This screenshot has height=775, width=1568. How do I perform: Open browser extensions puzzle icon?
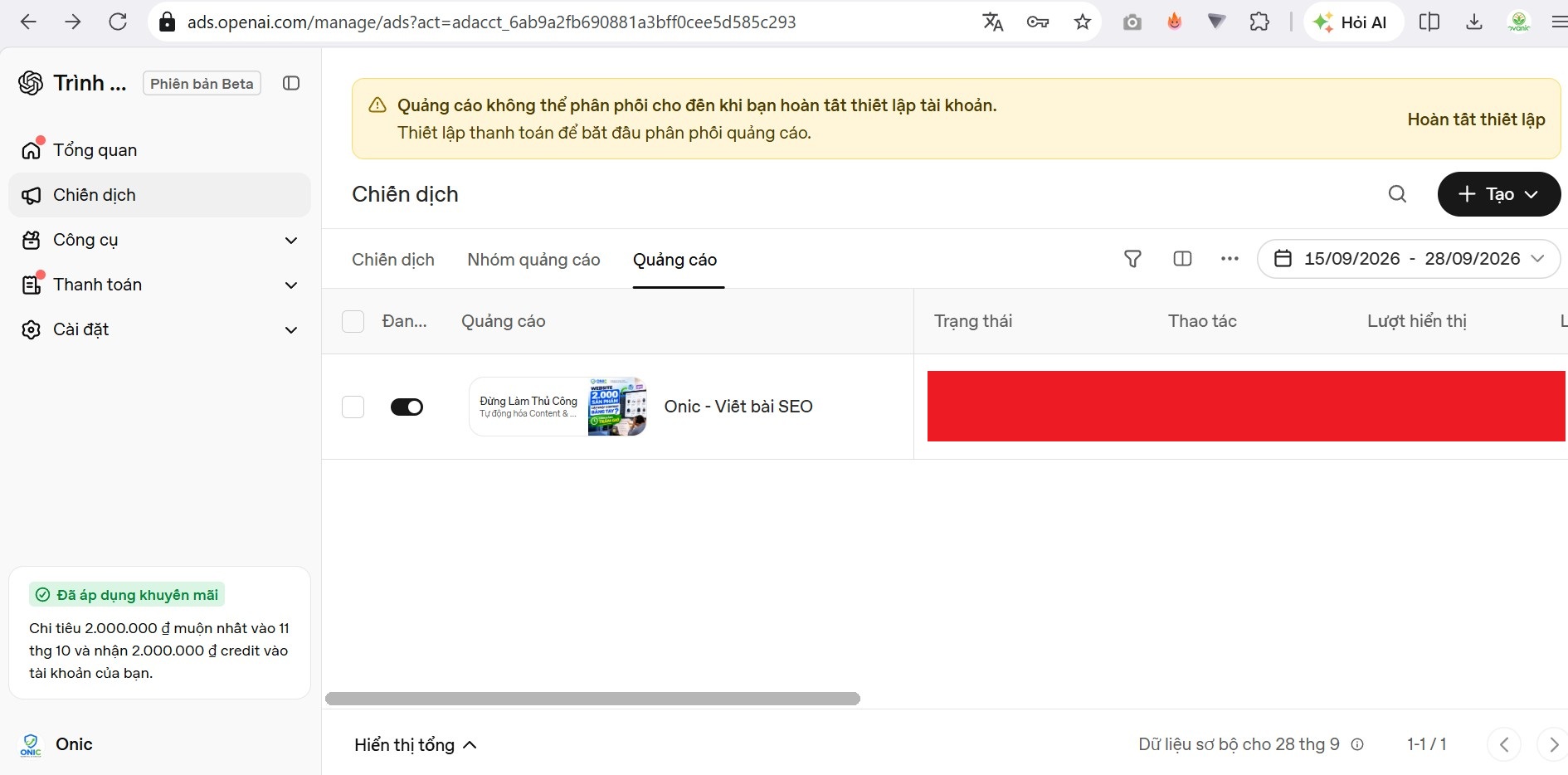pyautogui.click(x=1259, y=22)
